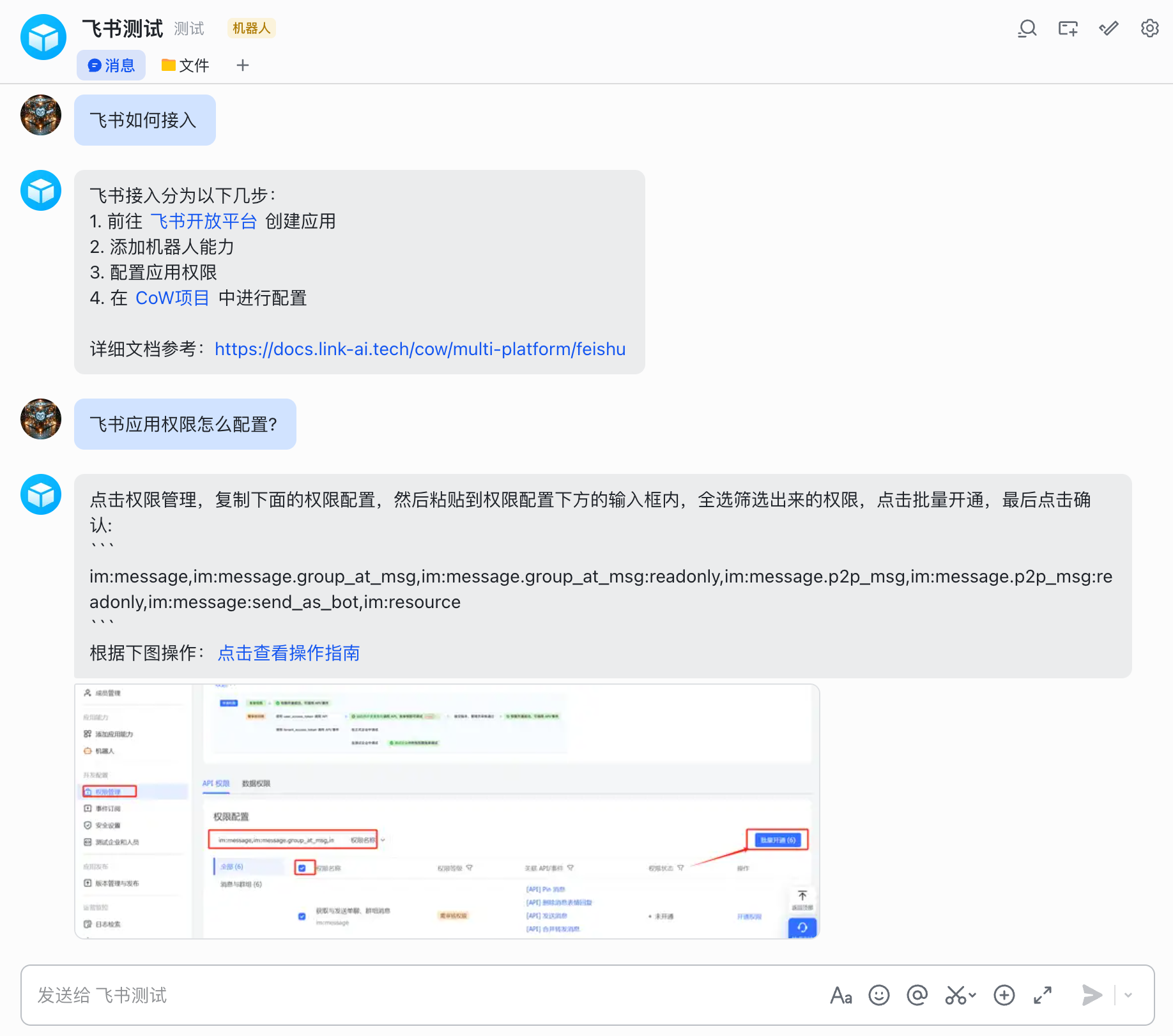Click the send message arrow icon
This screenshot has height=1036, width=1173.
click(1092, 995)
